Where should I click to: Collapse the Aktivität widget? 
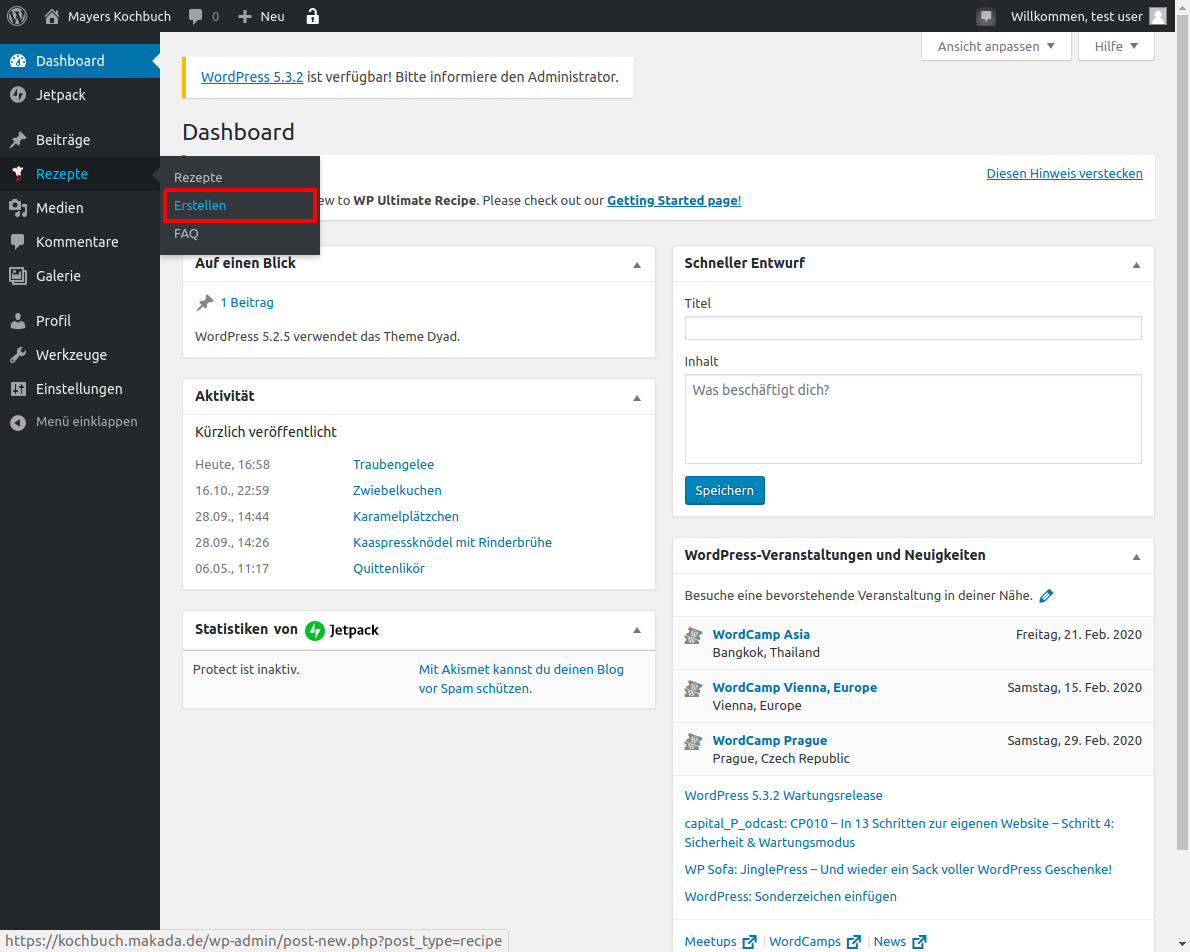(x=637, y=397)
